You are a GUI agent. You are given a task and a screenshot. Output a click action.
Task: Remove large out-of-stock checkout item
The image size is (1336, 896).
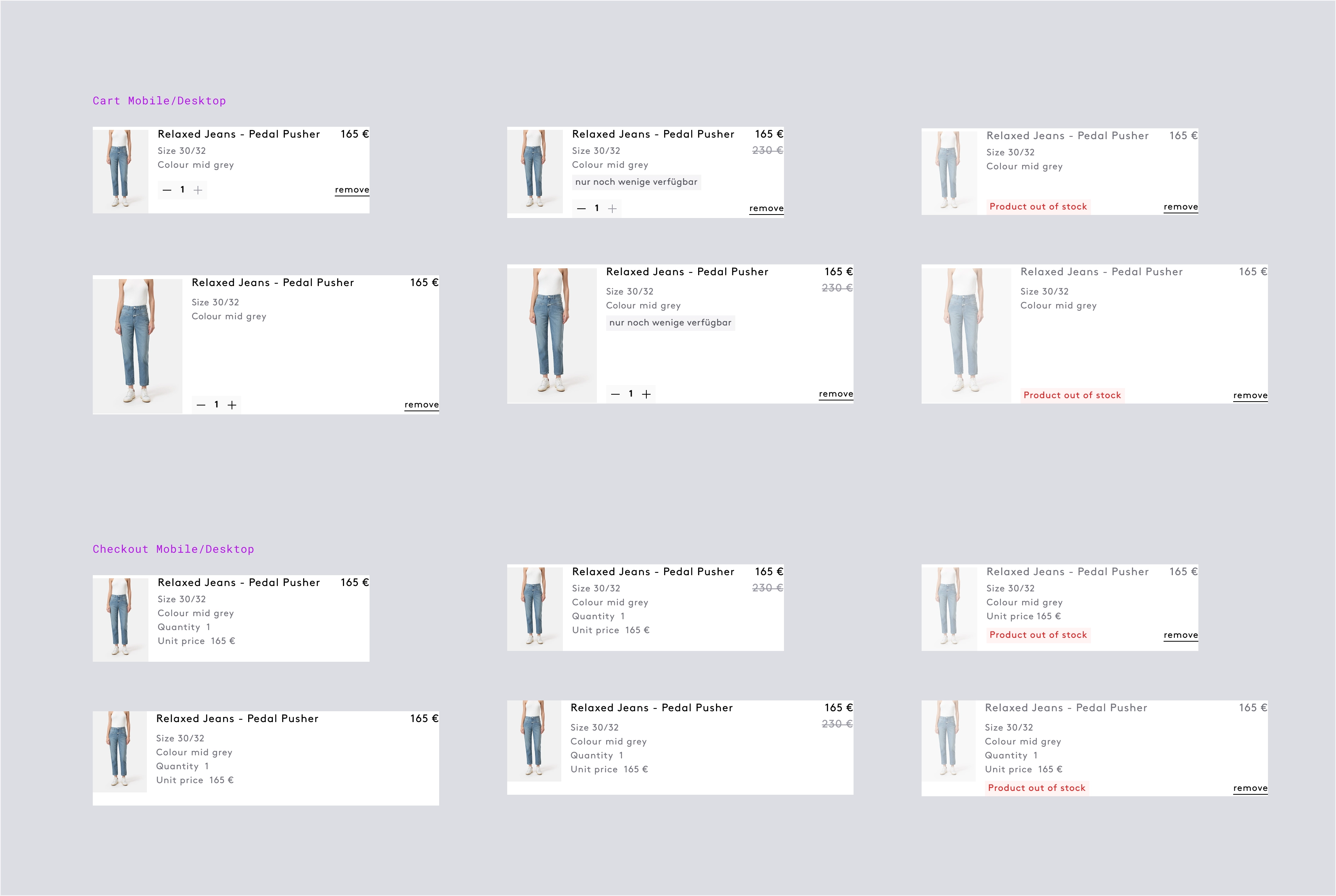pos(1250,788)
